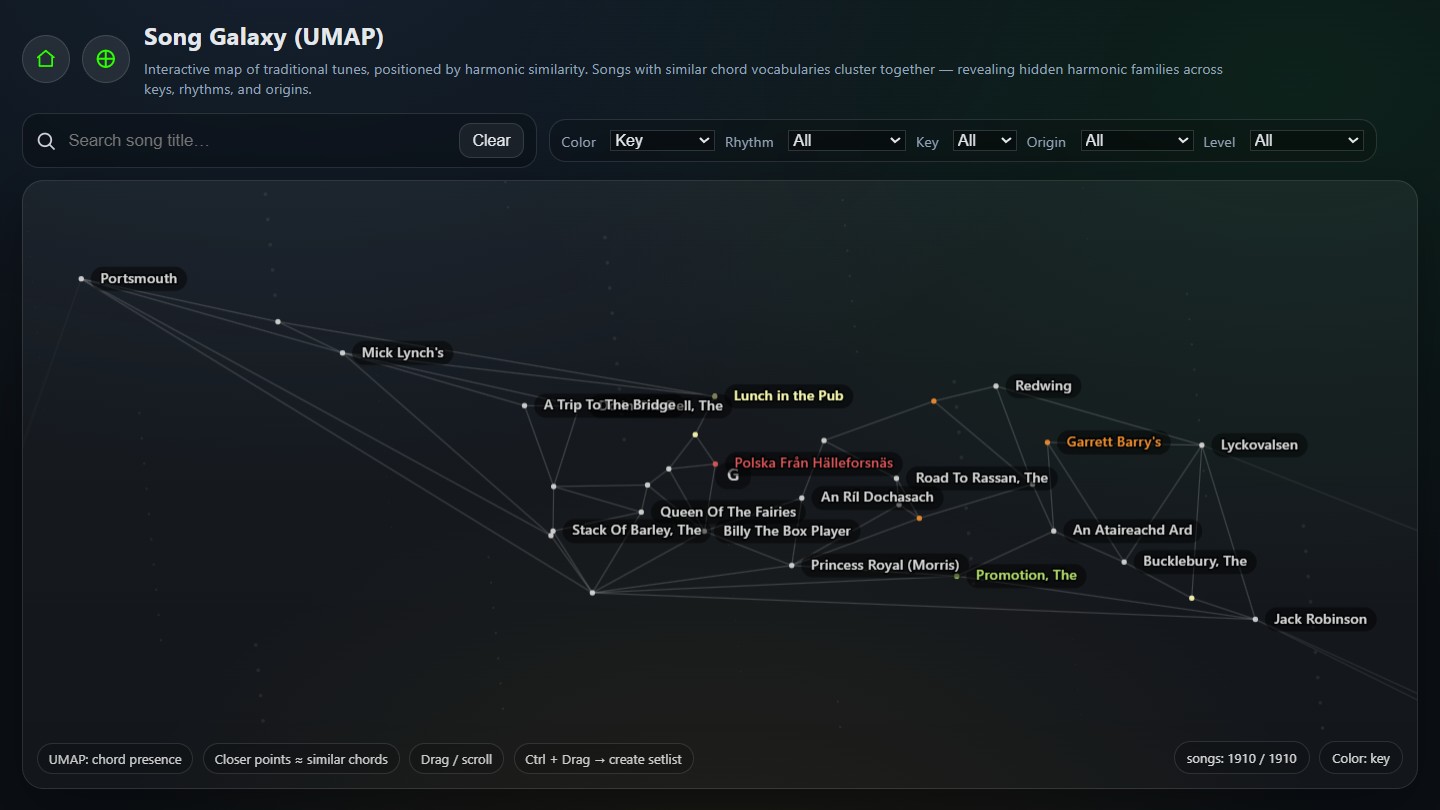
Task: Open the Color dropdown set to Key
Action: [661, 140]
